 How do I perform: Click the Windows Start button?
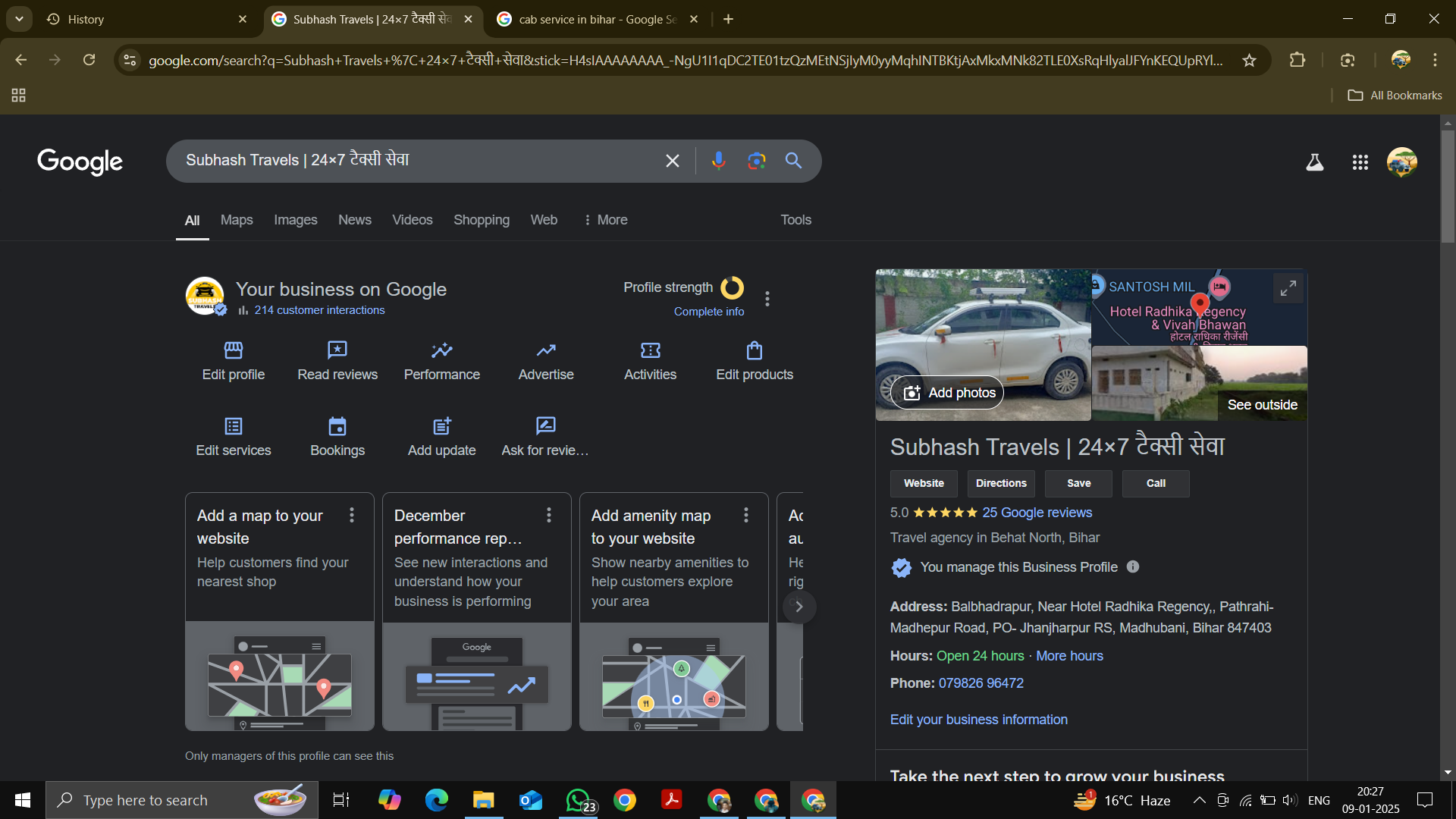click(23, 800)
